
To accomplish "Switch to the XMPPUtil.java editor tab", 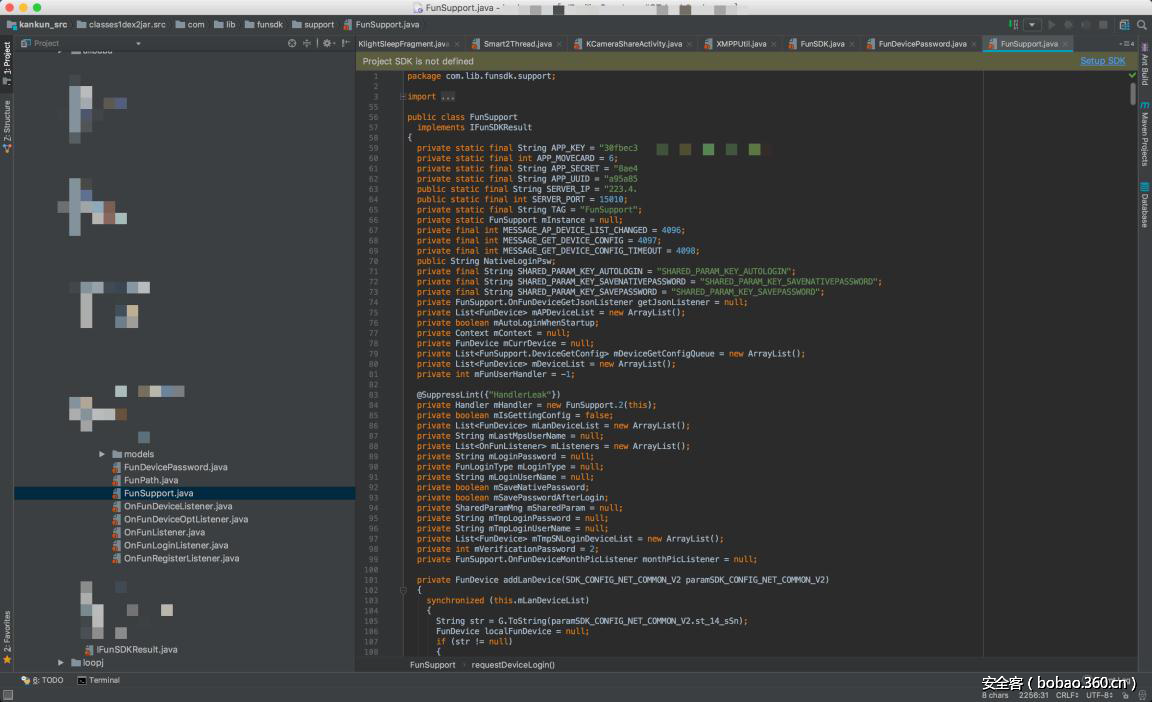I will [x=740, y=44].
